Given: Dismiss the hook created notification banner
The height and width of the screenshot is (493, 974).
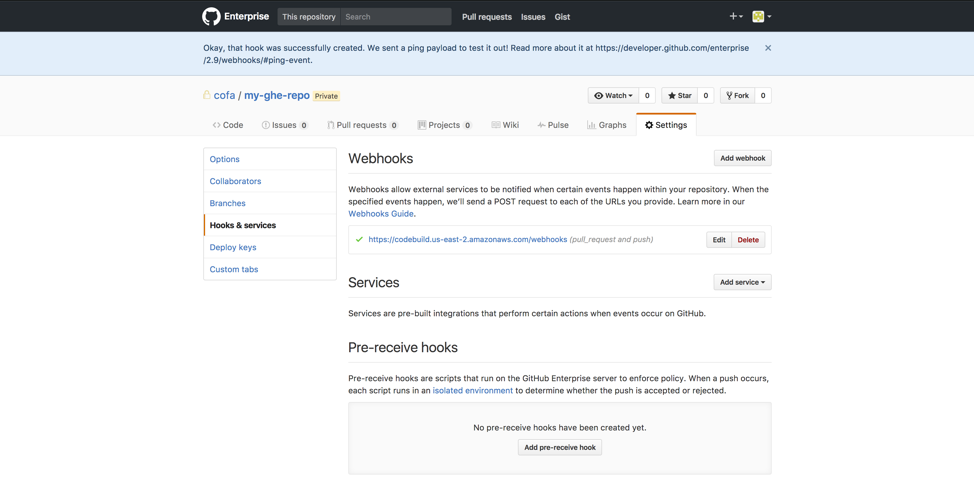Looking at the screenshot, I should pyautogui.click(x=768, y=48).
